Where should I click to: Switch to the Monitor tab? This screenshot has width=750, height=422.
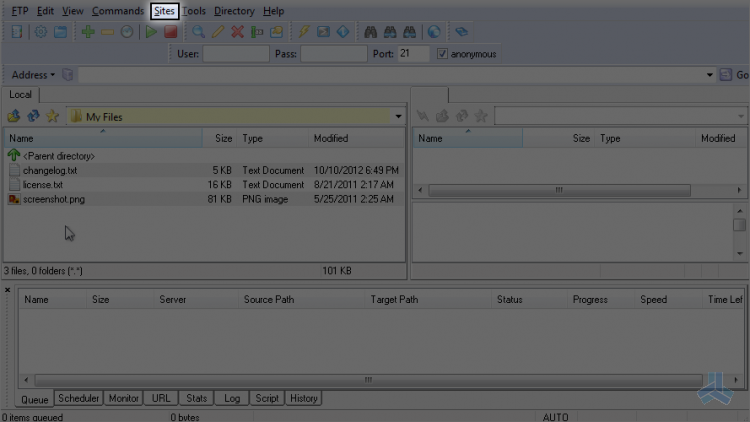(x=123, y=398)
